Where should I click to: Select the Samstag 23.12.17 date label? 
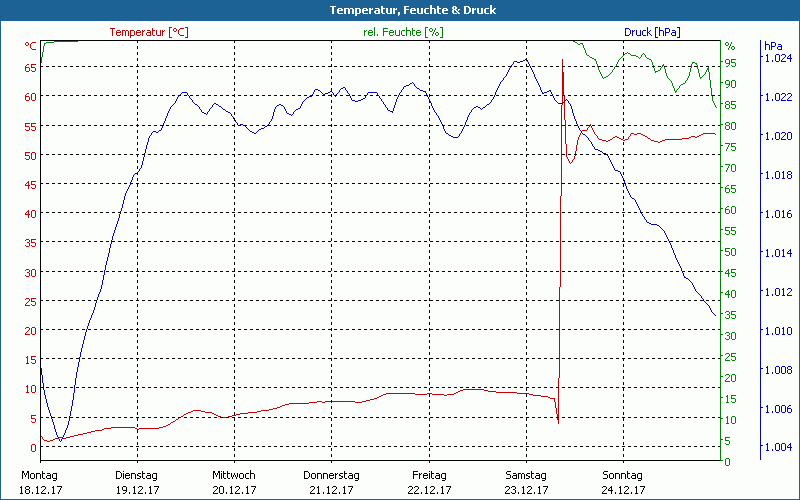526,482
